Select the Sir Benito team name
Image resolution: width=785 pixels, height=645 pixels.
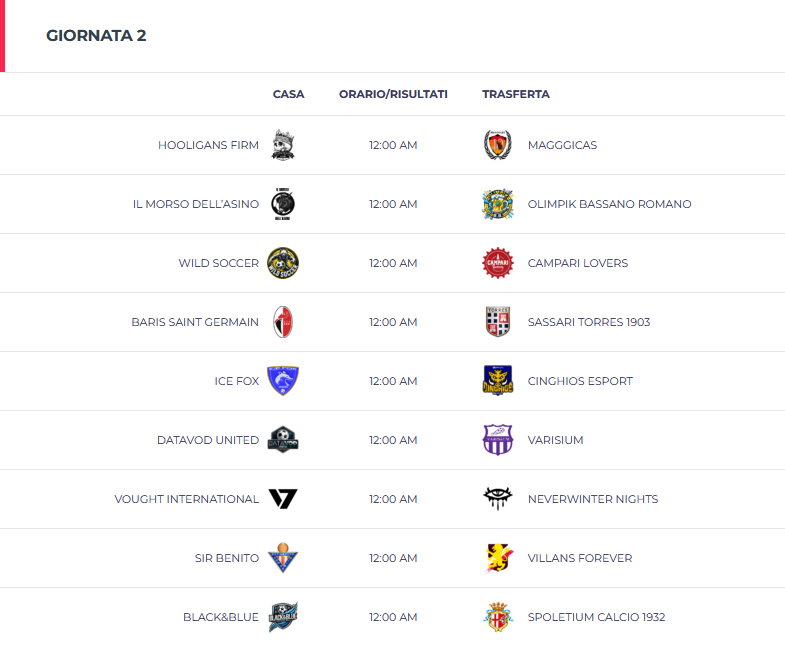(x=227, y=558)
